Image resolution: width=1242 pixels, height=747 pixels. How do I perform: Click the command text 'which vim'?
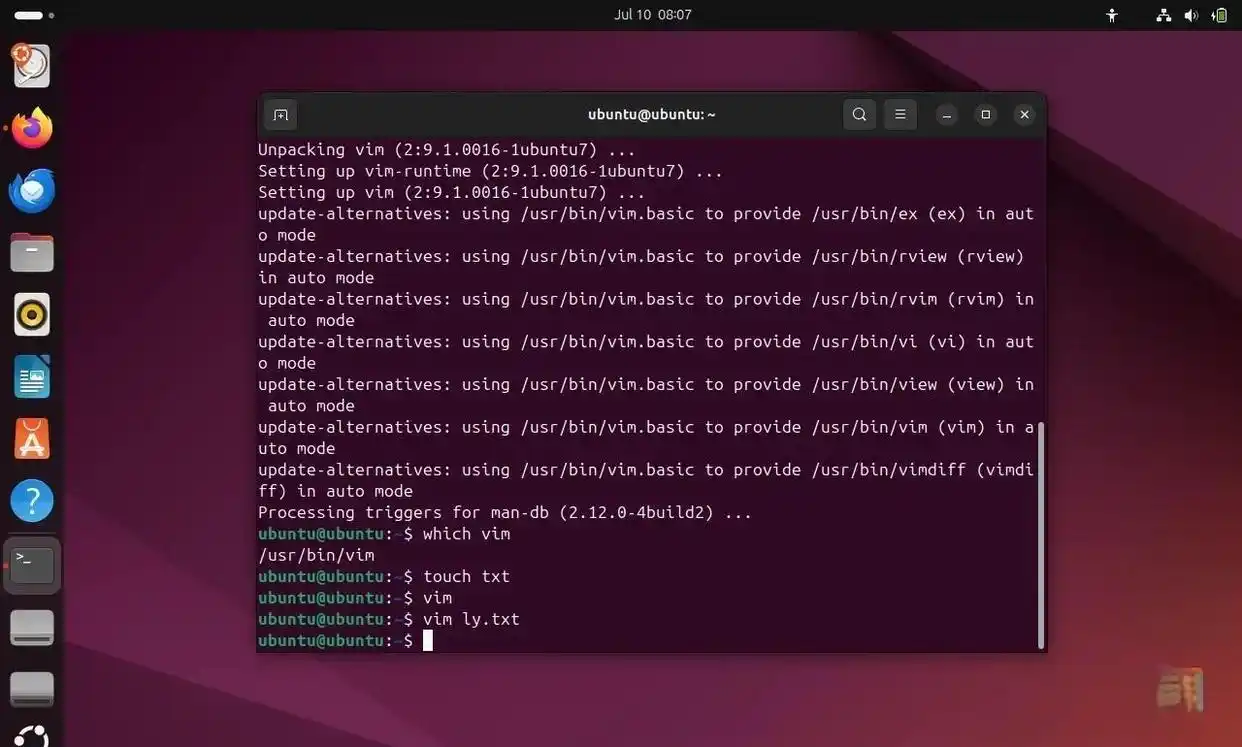[x=466, y=534]
